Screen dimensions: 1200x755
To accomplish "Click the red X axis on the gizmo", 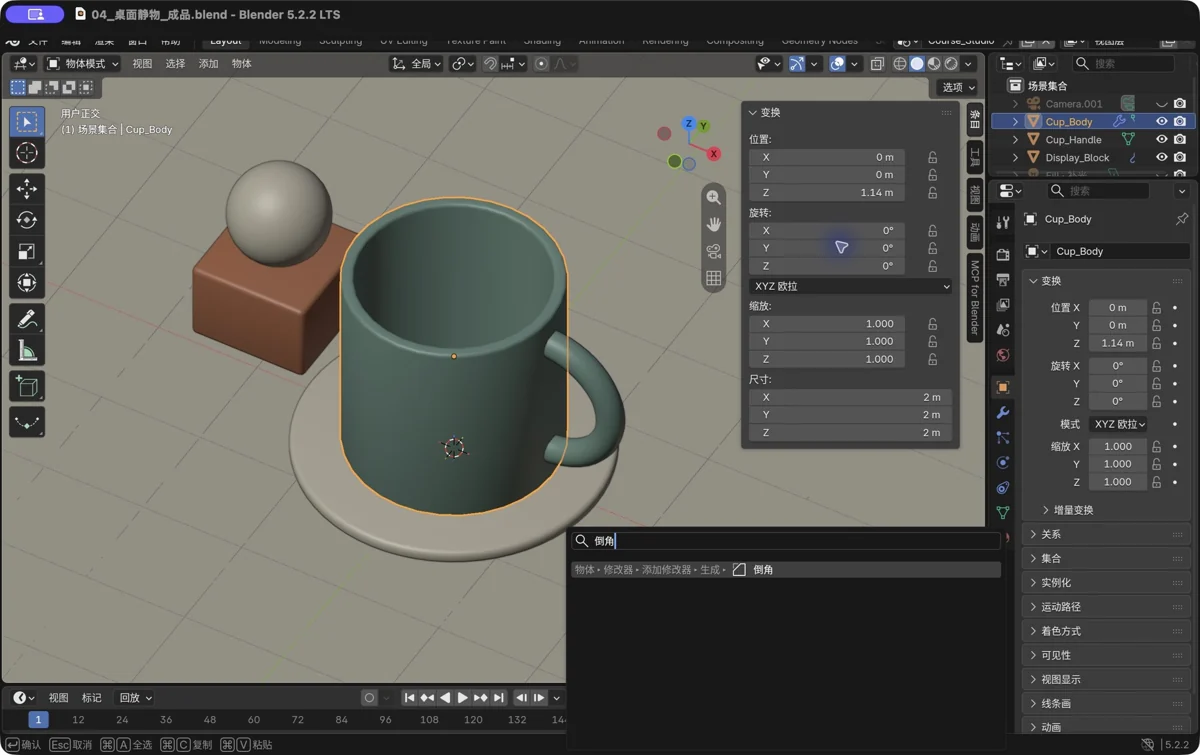I will (714, 154).
